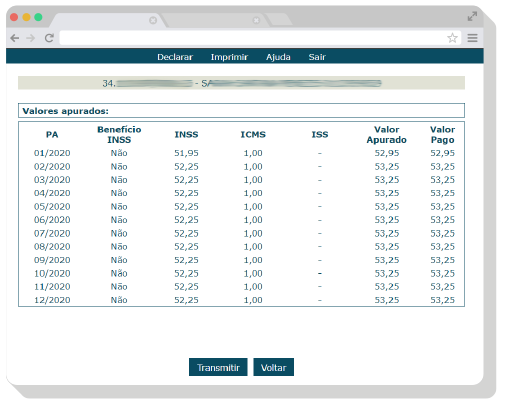
Task: Click the Transmitir button
Action: coord(218,367)
